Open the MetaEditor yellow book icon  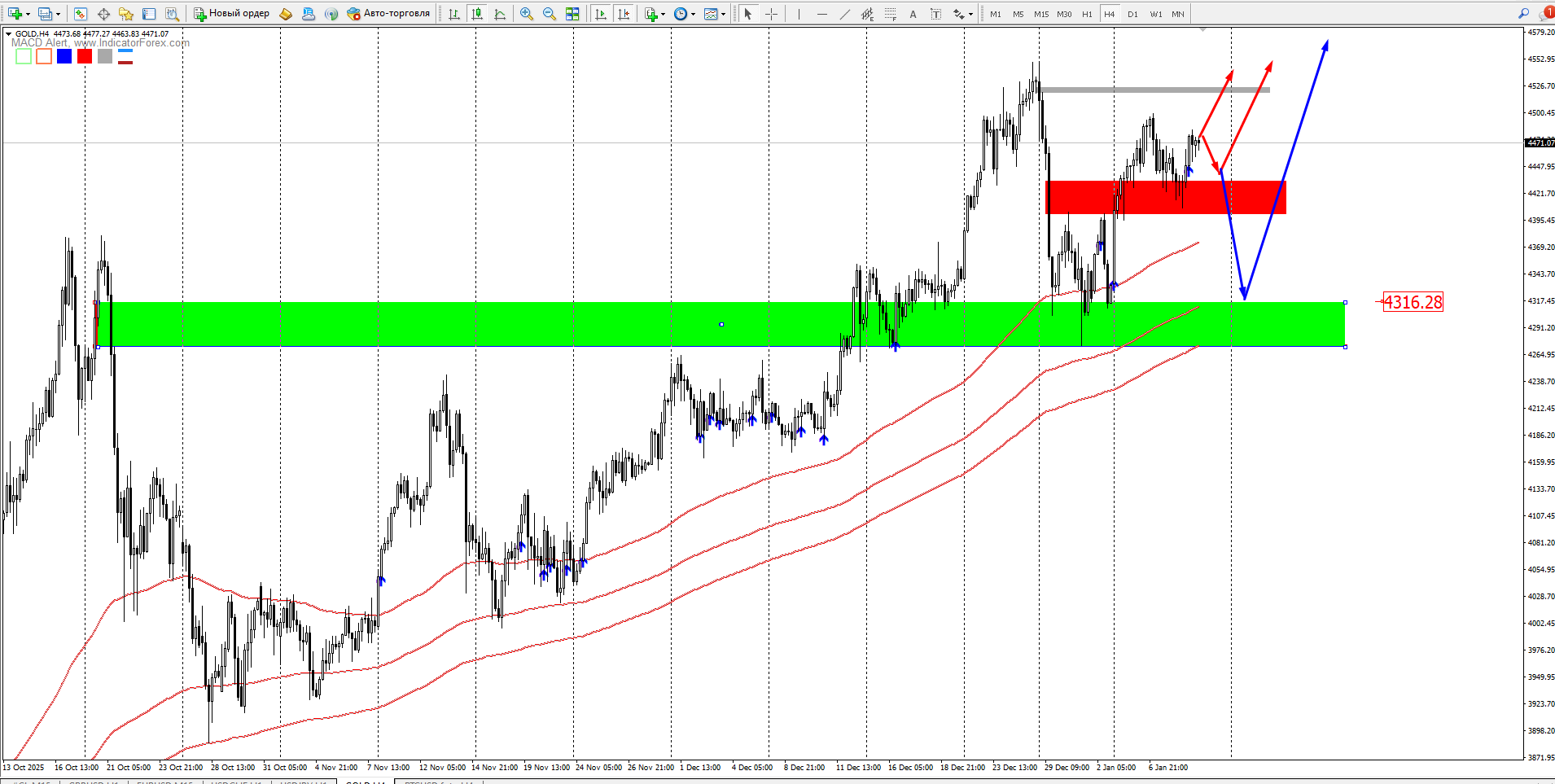(286, 14)
